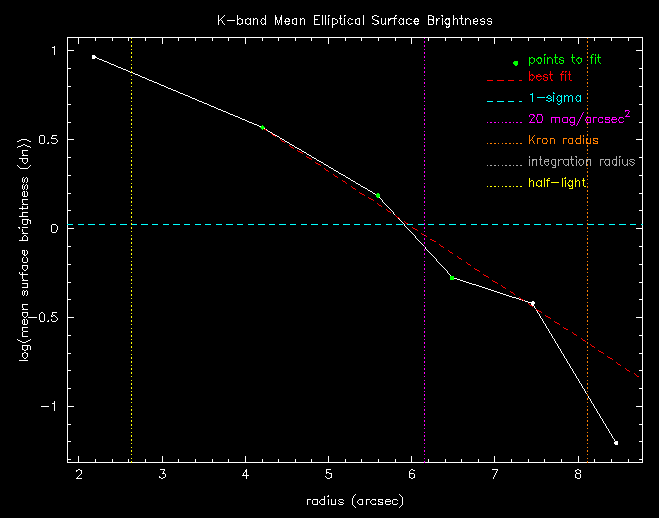659x518 pixels.
Task: Click the vertical y-axis label for mean surface brightness
Action: (27, 247)
